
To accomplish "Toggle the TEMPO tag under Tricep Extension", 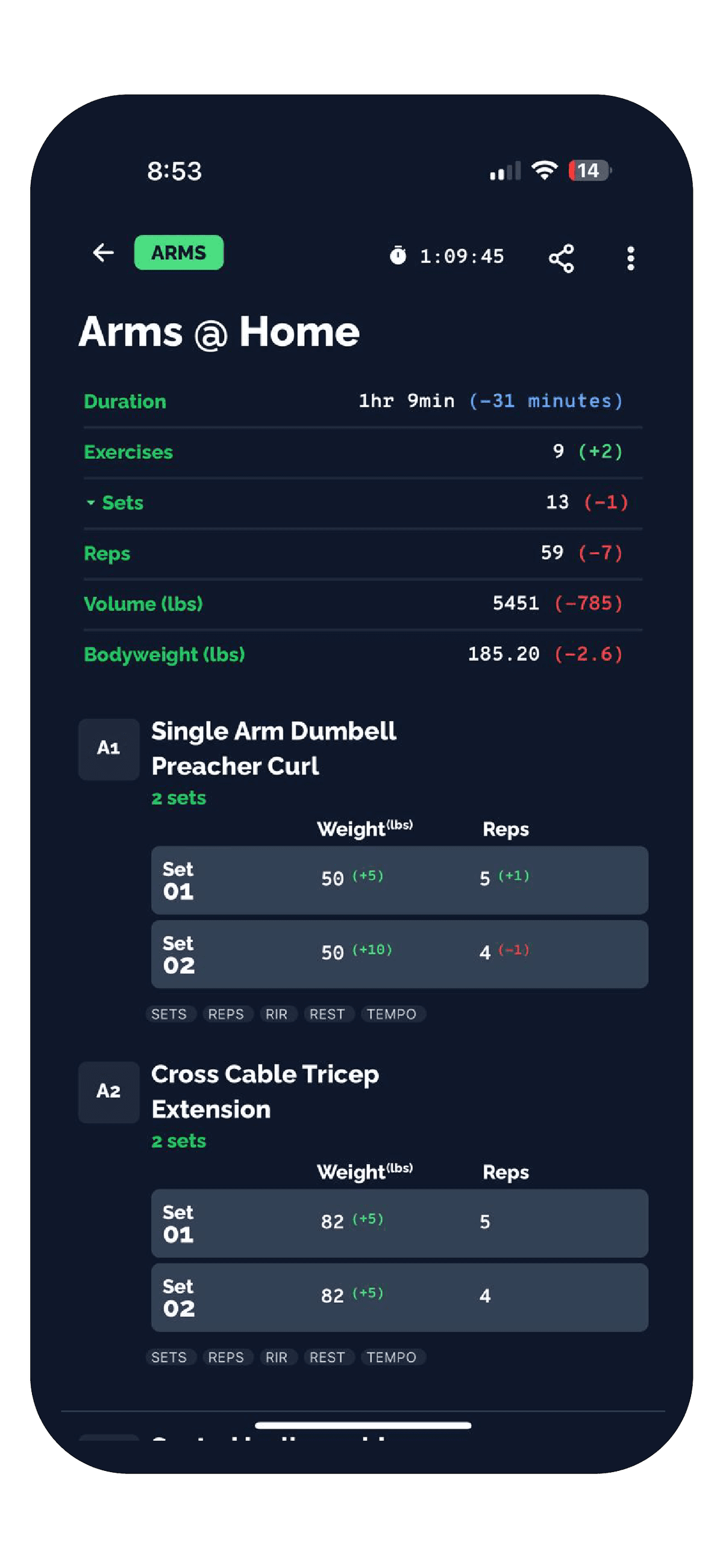I will click(393, 1358).
